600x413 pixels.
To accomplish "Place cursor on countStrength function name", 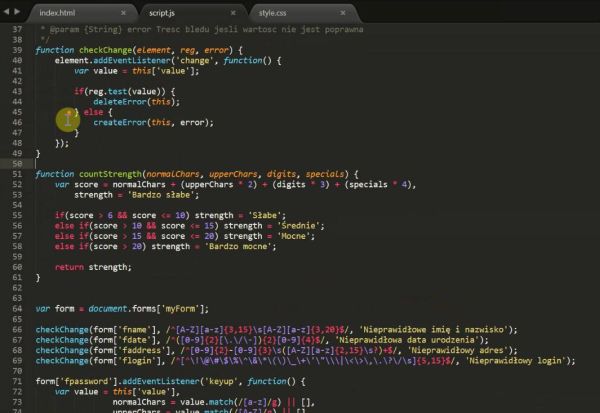I will click(x=110, y=173).
